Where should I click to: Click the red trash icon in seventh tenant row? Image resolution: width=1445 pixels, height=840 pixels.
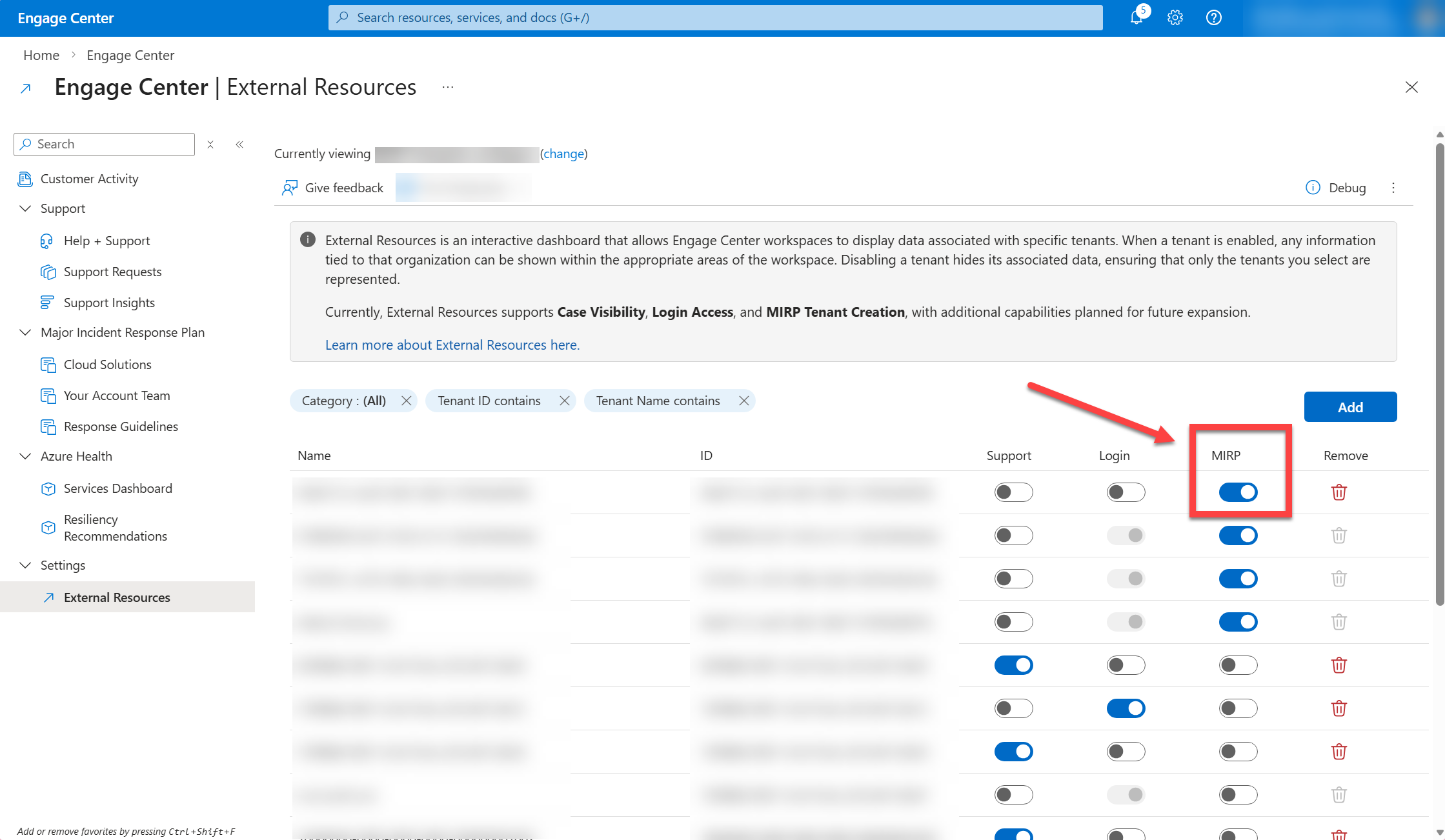[x=1339, y=752]
